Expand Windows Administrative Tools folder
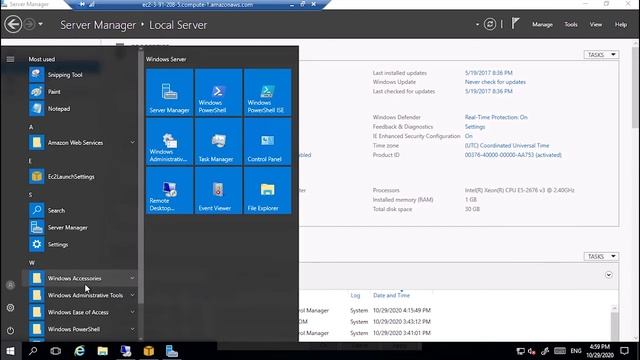The height and width of the screenshot is (360, 640). (80, 295)
